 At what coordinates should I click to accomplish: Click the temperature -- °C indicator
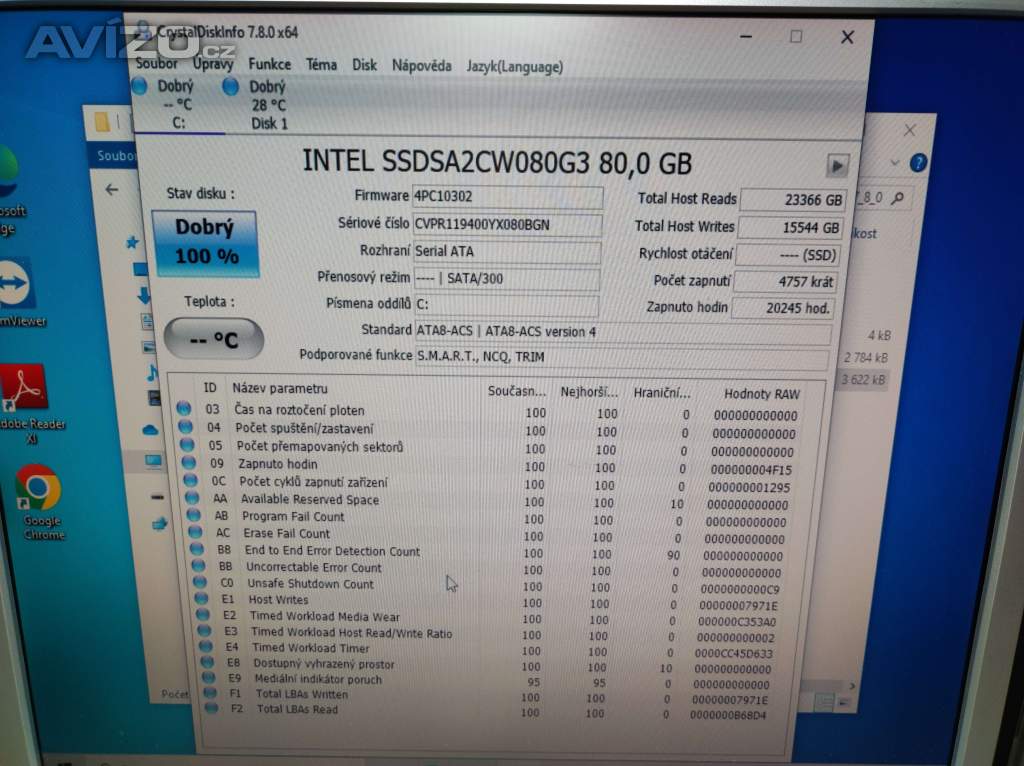(213, 340)
